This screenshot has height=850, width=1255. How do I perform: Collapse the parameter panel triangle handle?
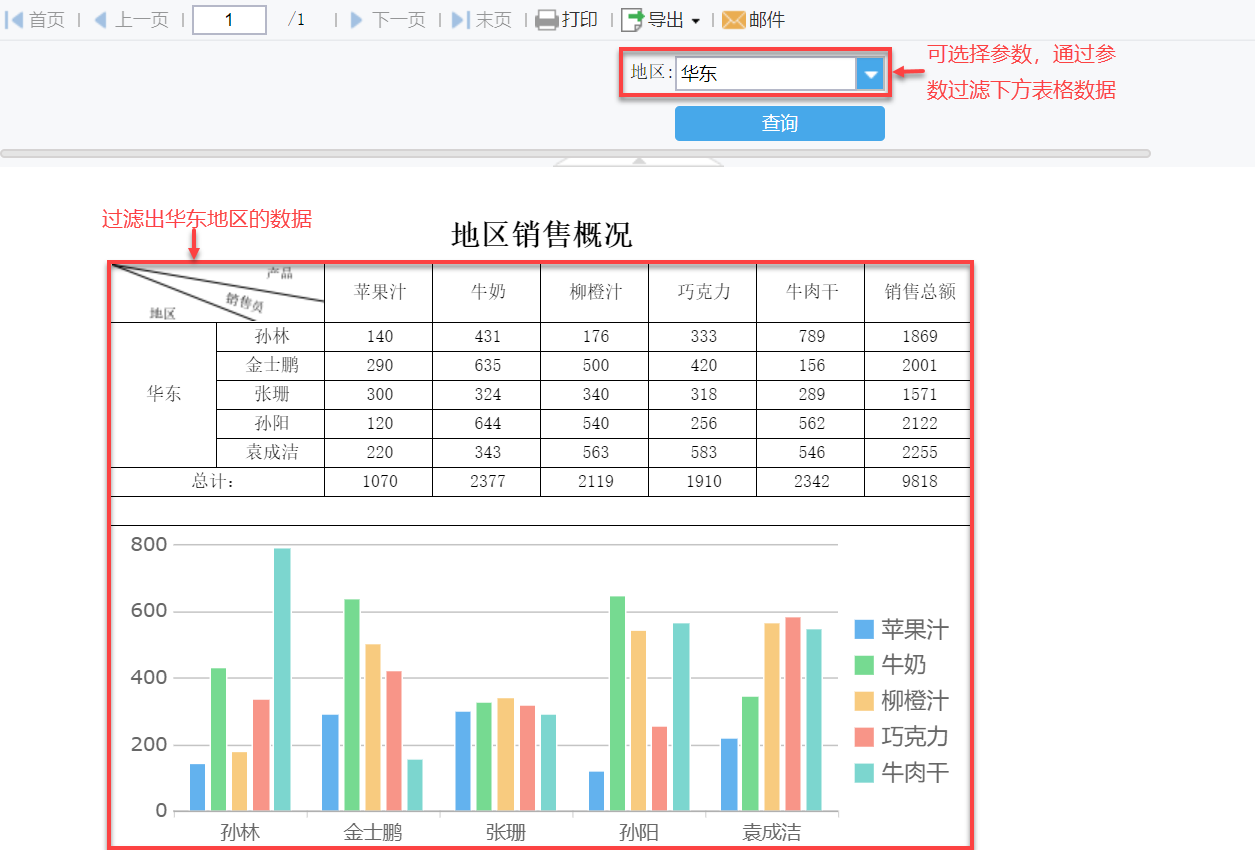pyautogui.click(x=639, y=160)
